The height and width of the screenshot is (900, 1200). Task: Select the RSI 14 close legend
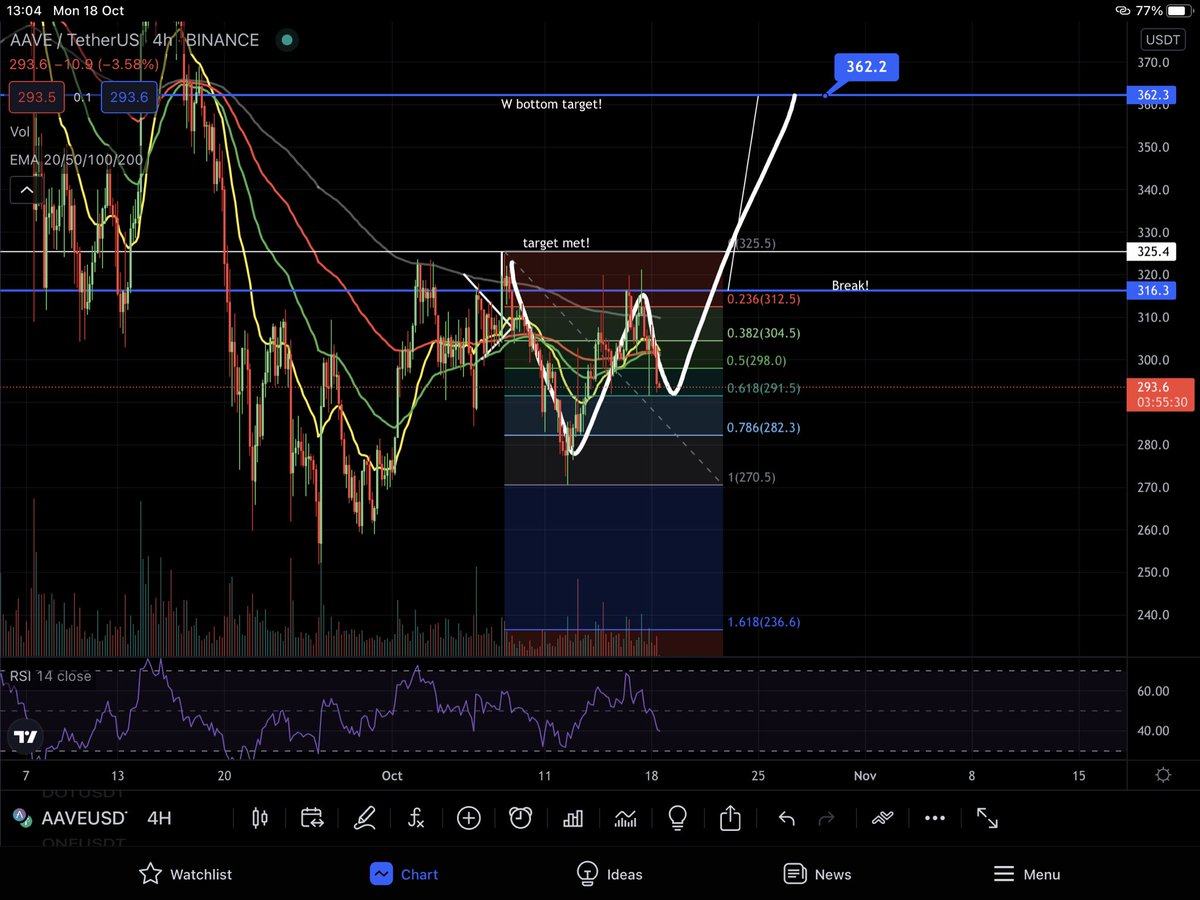pyautogui.click(x=50, y=676)
